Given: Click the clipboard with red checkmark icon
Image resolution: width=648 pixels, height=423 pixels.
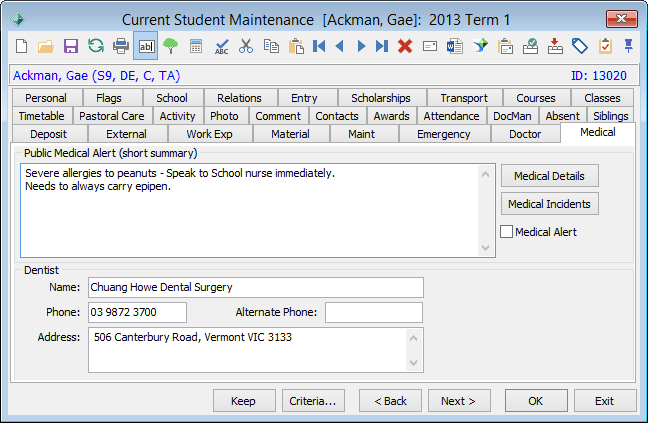Looking at the screenshot, I should click(605, 46).
